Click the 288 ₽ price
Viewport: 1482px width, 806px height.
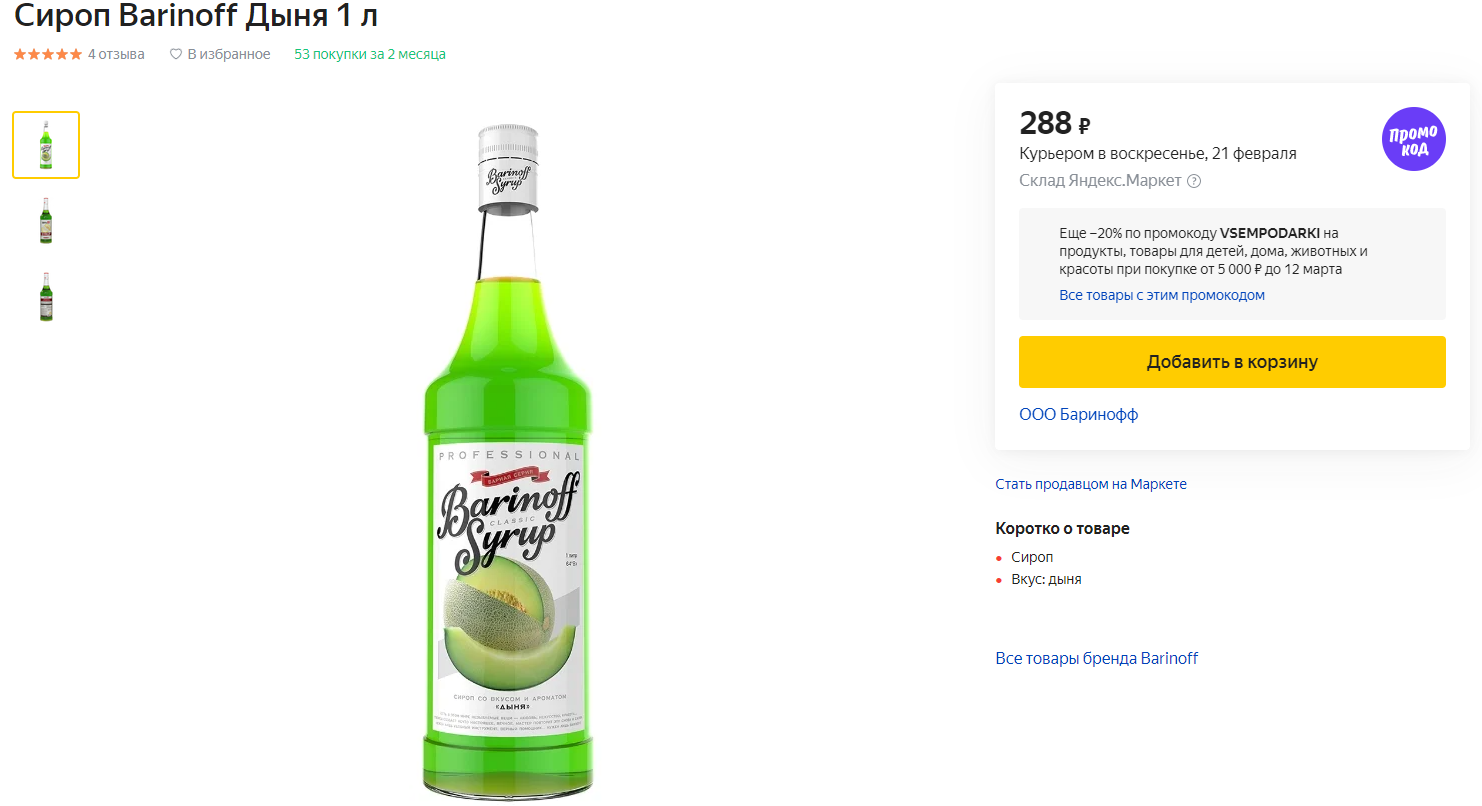coord(1054,123)
